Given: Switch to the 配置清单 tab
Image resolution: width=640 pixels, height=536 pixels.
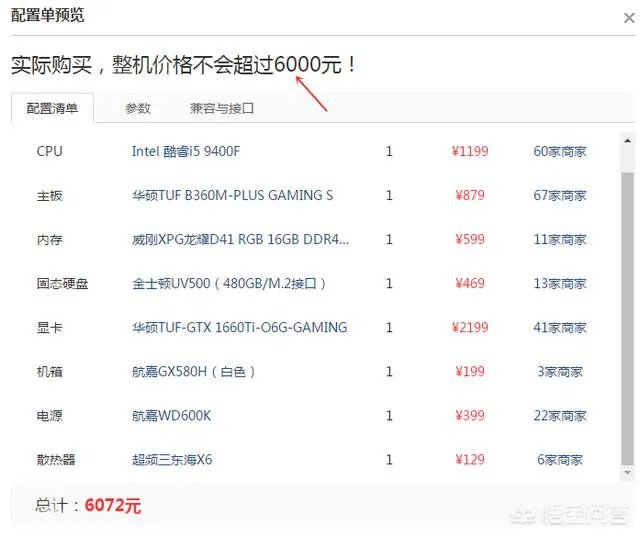Looking at the screenshot, I should 52,108.
